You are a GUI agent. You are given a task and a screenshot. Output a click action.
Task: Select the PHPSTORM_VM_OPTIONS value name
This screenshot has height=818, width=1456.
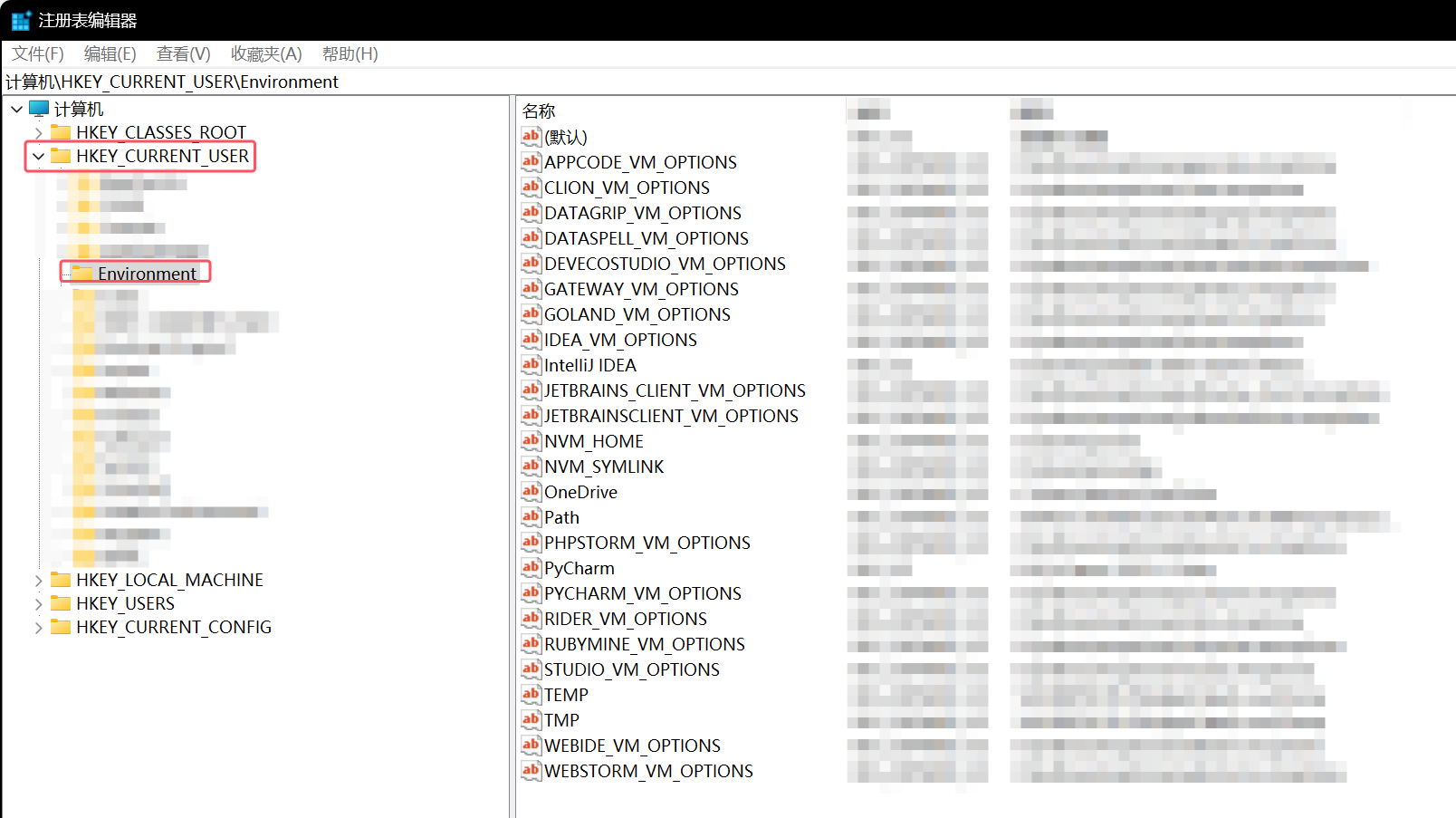tap(647, 543)
